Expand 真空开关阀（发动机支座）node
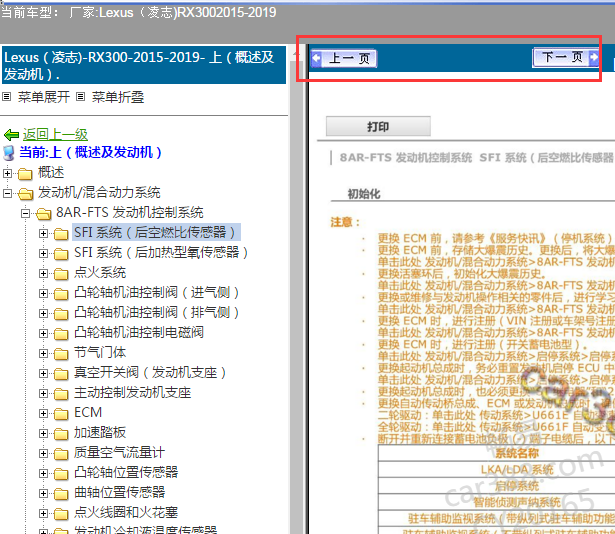 point(44,374)
